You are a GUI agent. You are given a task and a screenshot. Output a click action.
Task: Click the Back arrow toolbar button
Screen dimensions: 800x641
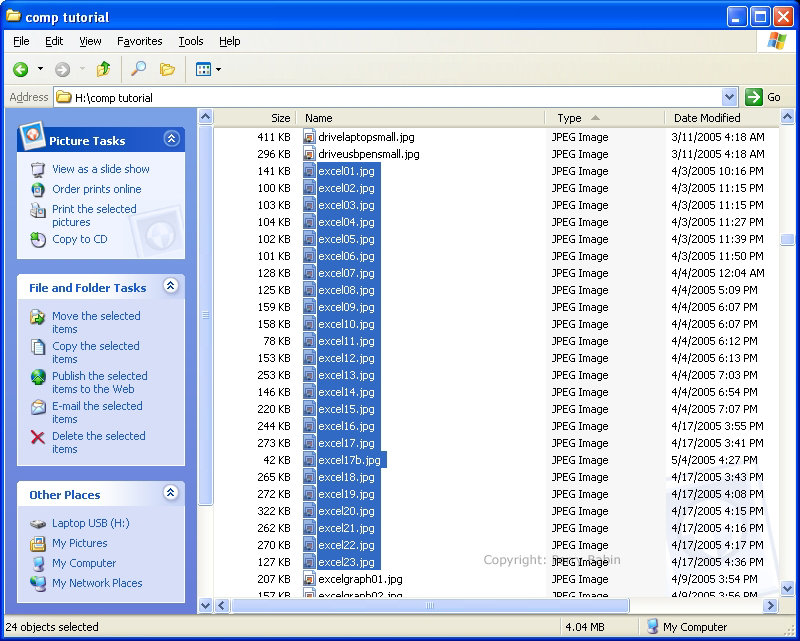[x=21, y=69]
